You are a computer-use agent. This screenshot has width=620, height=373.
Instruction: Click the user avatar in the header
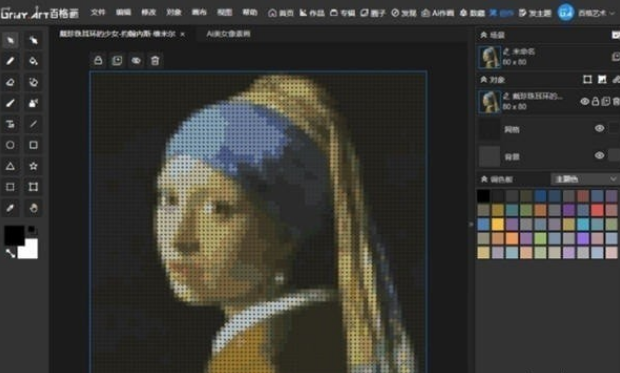[x=565, y=13]
